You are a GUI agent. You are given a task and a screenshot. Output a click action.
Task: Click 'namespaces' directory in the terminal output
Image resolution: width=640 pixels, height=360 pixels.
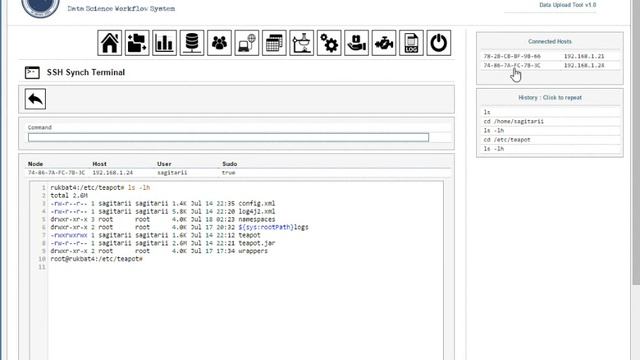[x=257, y=219]
